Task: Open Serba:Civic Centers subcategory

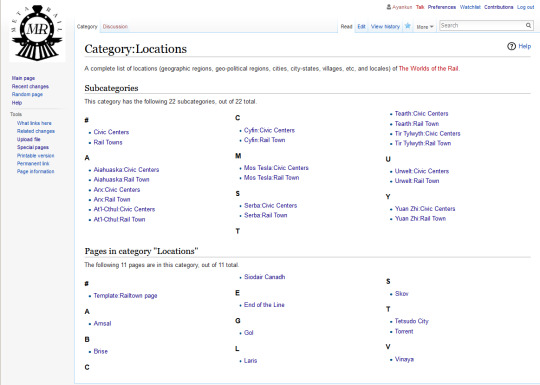Action: (x=270, y=206)
